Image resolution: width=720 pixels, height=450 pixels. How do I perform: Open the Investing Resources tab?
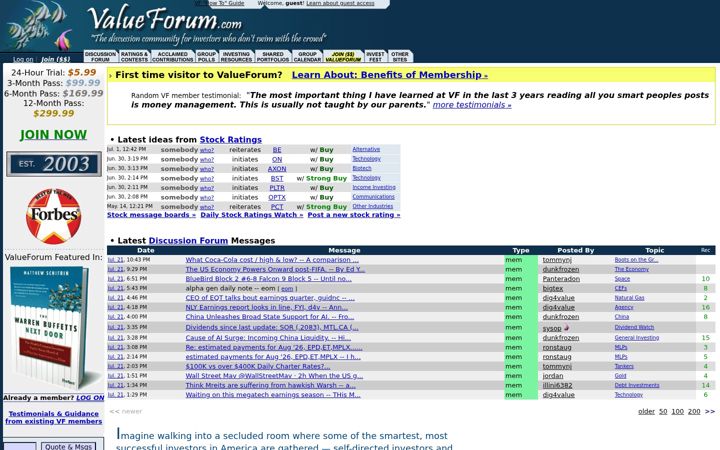236,56
